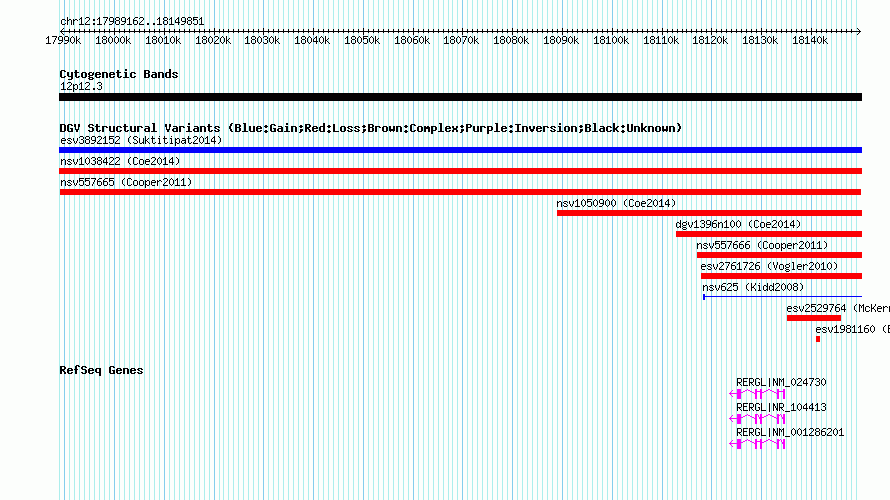Screen dimensions: 890x500
Task: Click the dgv1396n100 (Coe2014) variant label
Action: [x=738, y=224]
